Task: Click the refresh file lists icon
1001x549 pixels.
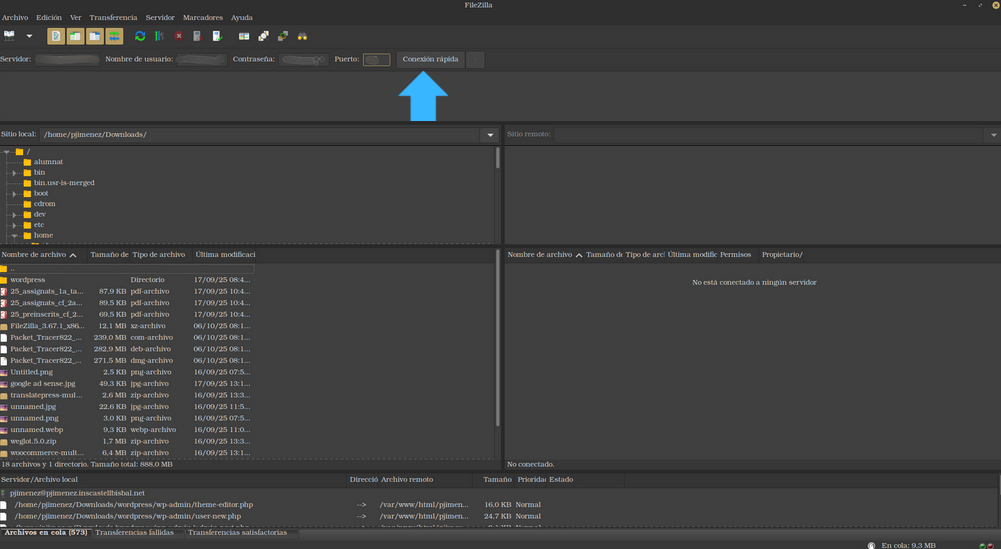Action: (140, 36)
